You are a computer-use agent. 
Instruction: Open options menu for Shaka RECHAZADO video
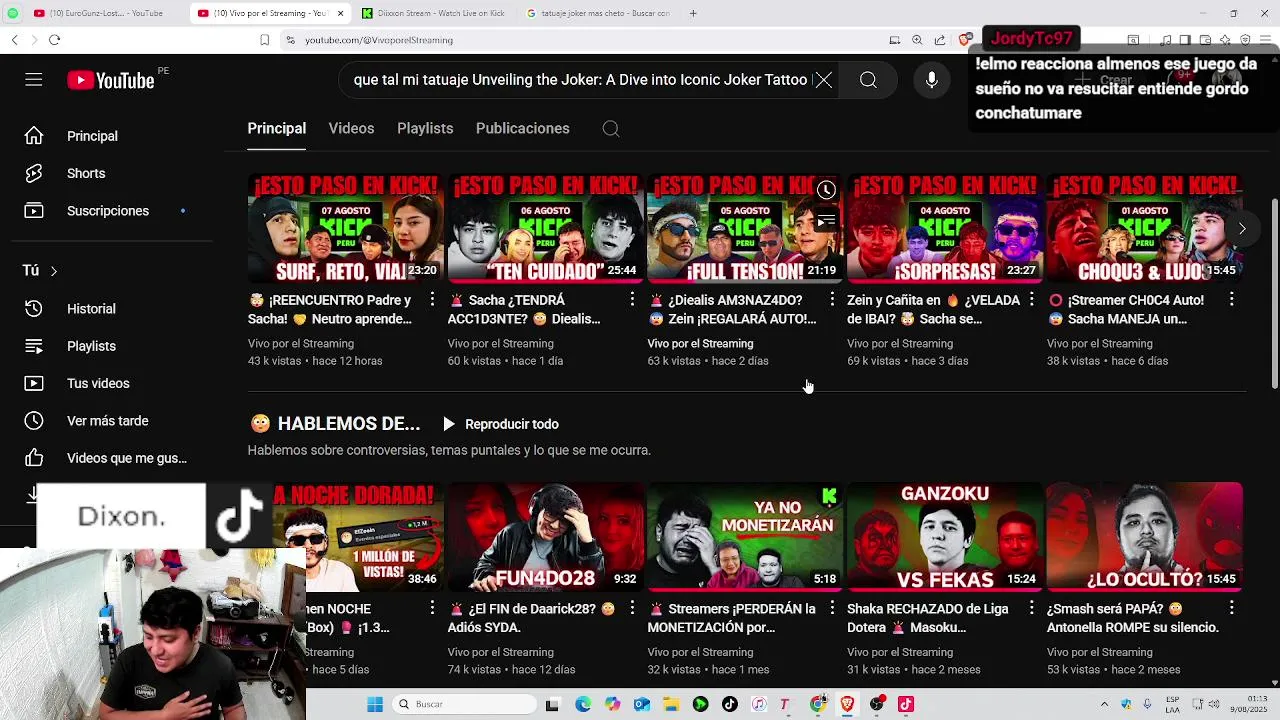[x=1032, y=608]
